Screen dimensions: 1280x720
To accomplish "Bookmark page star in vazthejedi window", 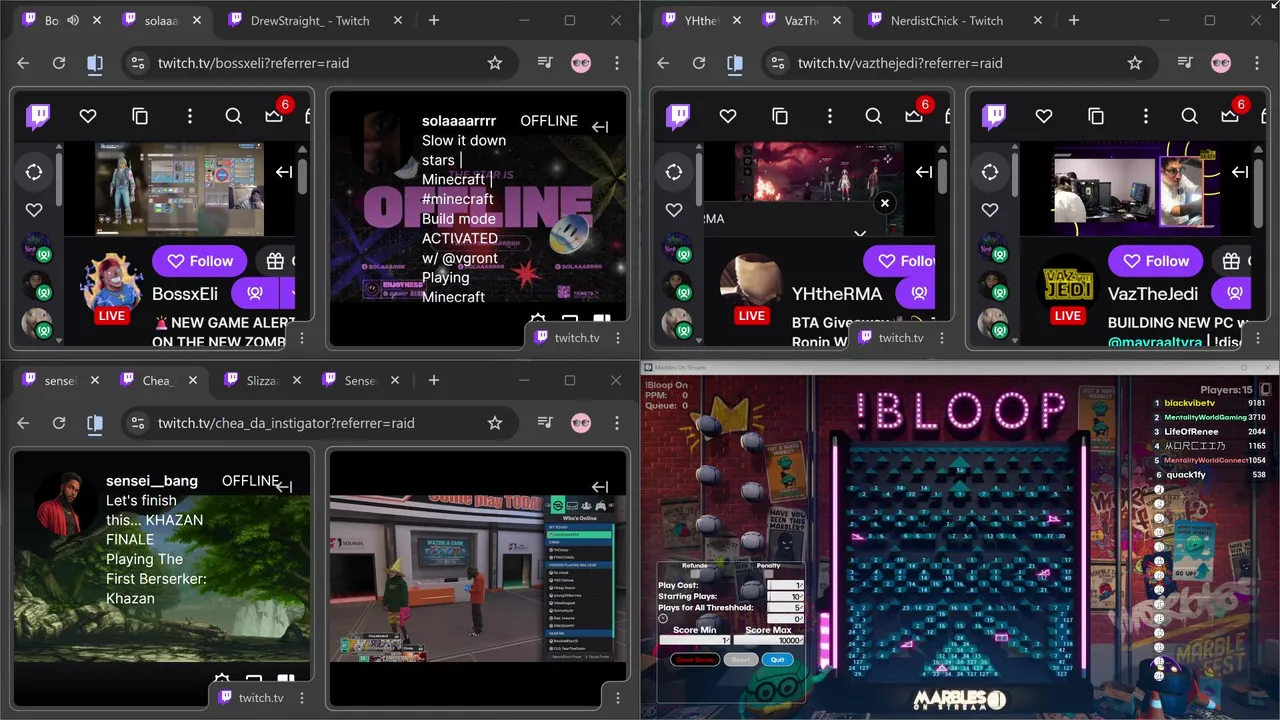I will [x=1135, y=63].
